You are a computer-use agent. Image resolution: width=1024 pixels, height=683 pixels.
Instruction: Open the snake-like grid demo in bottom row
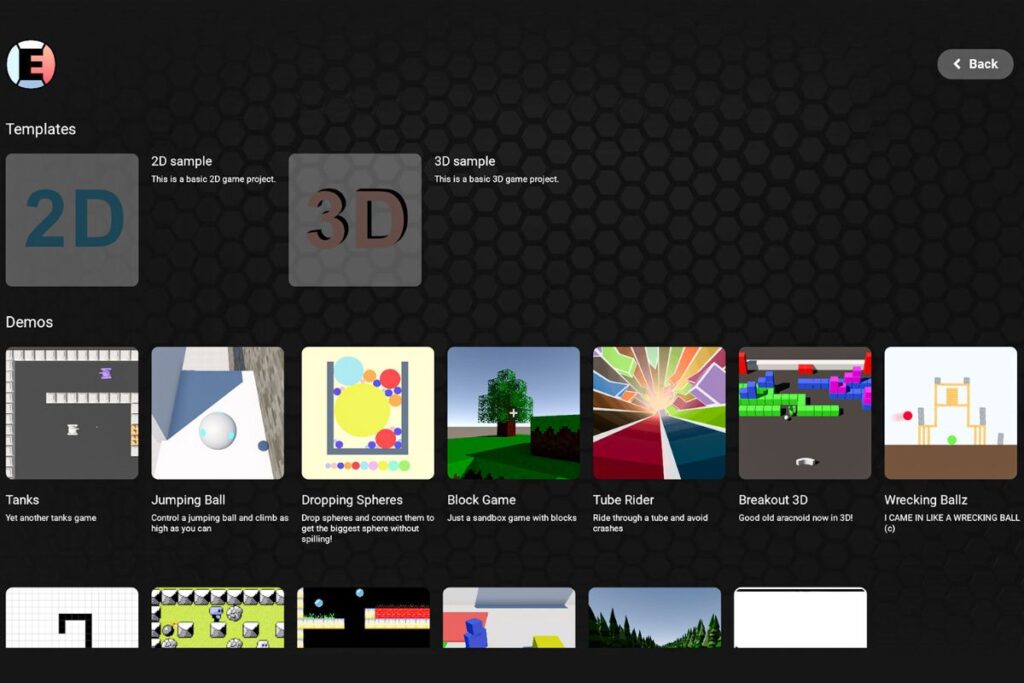click(x=72, y=617)
